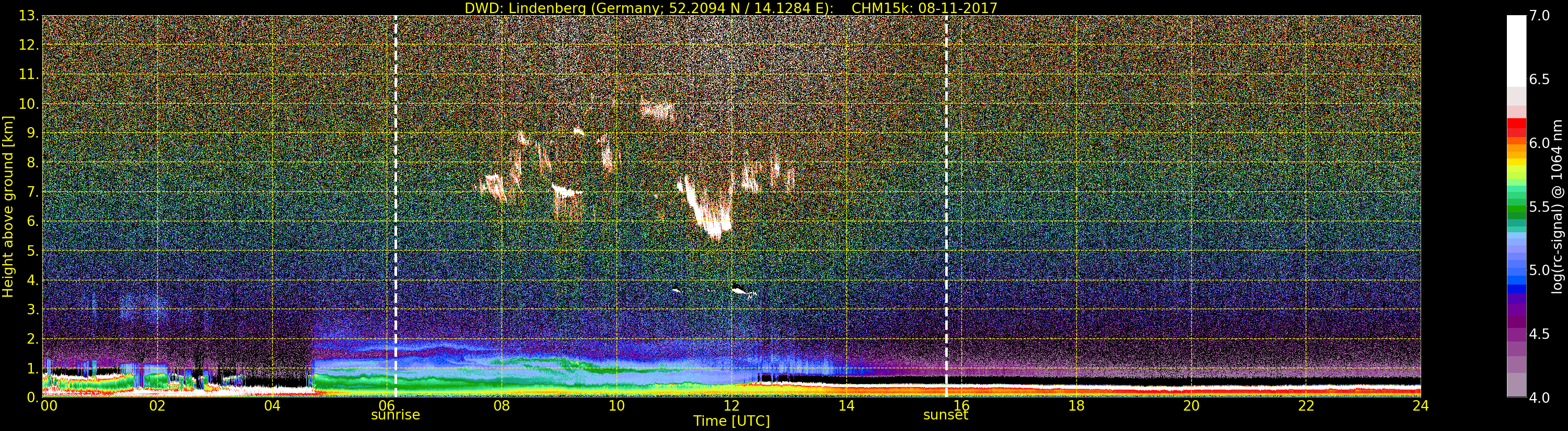Click the colorbar tick label '6.0'
The width and height of the screenshot is (1568, 431).
(1539, 143)
